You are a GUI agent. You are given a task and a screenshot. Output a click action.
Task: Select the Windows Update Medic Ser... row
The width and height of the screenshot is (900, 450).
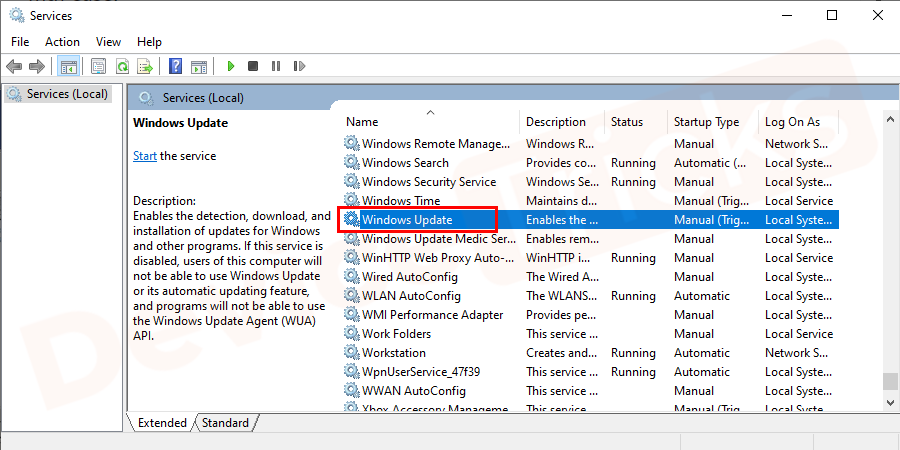tap(591, 239)
